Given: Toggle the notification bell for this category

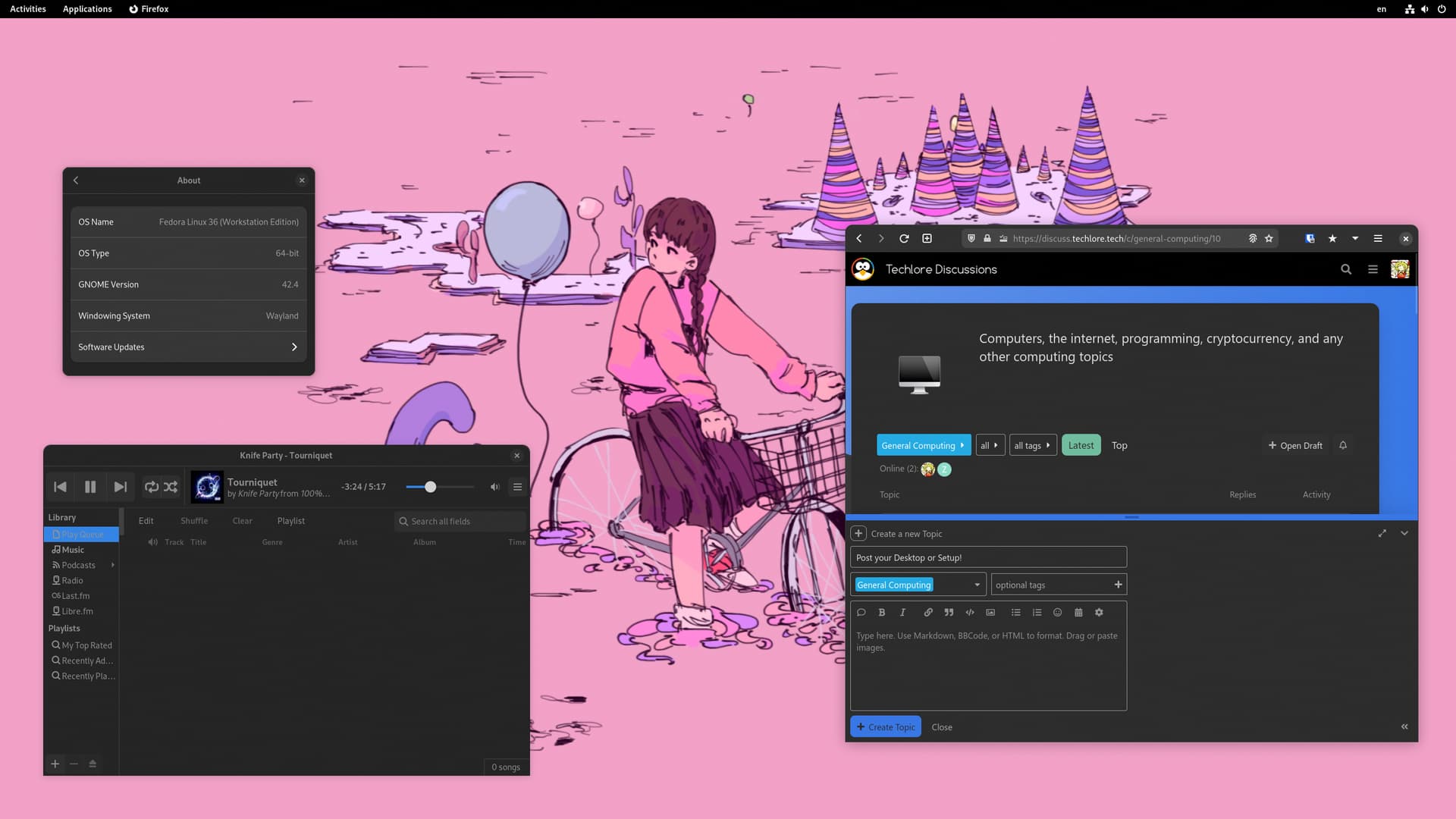Looking at the screenshot, I should (1343, 446).
